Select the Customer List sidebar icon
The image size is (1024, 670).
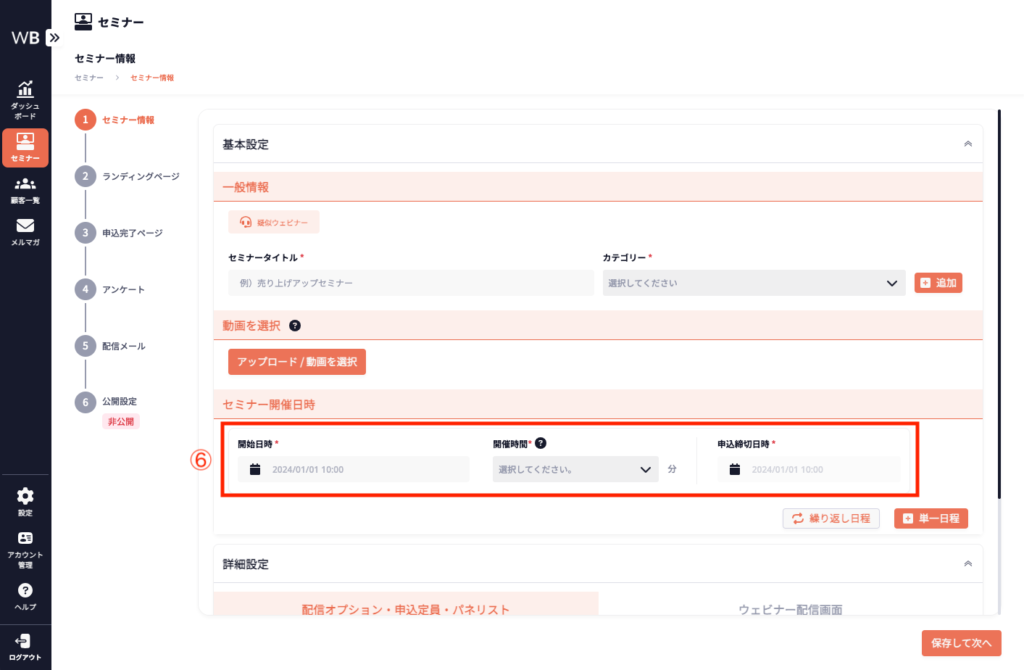[x=25, y=190]
